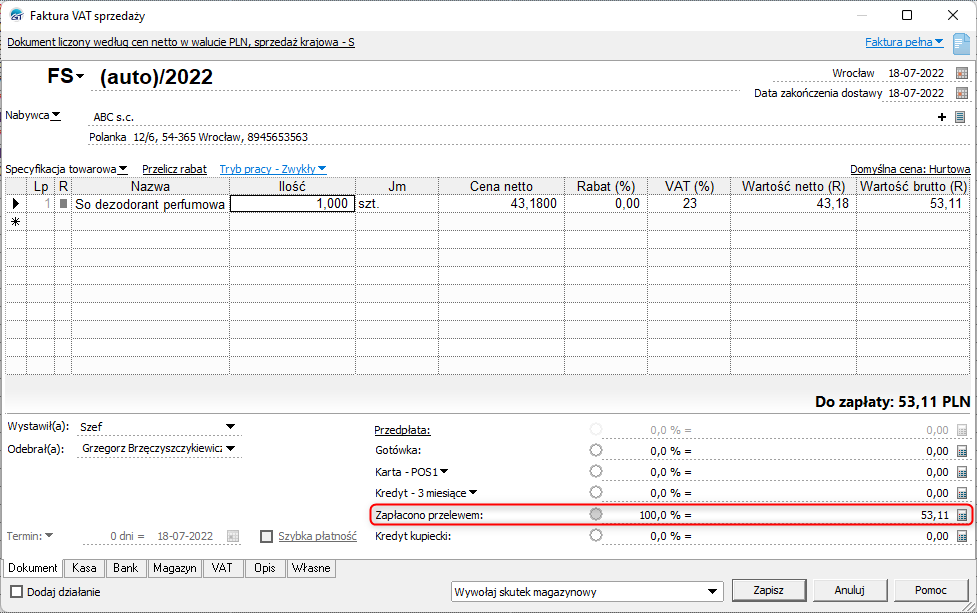Open buyer list icon beside plus
This screenshot has height=613, width=977.
pyautogui.click(x=960, y=117)
